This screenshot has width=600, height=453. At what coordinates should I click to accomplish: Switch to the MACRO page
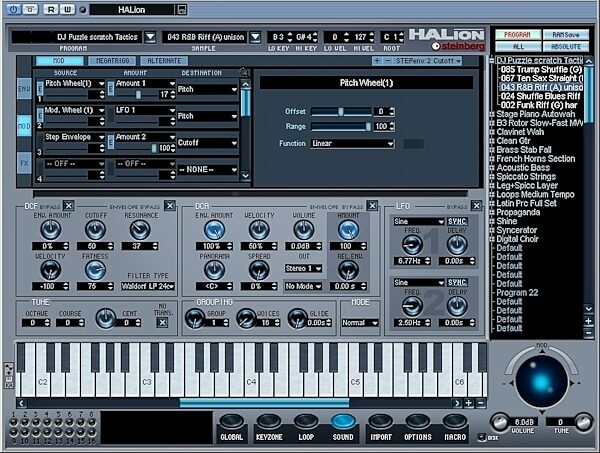pyautogui.click(x=455, y=422)
